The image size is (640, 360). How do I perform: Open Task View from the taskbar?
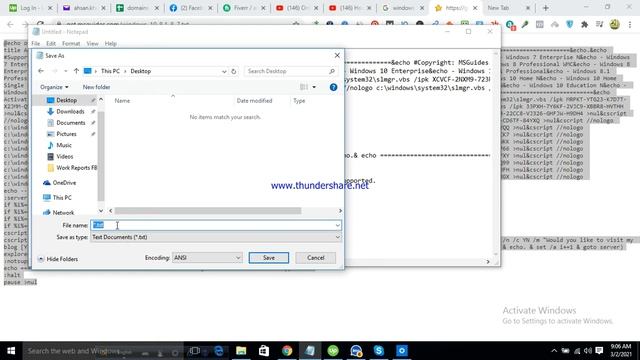tap(195, 351)
